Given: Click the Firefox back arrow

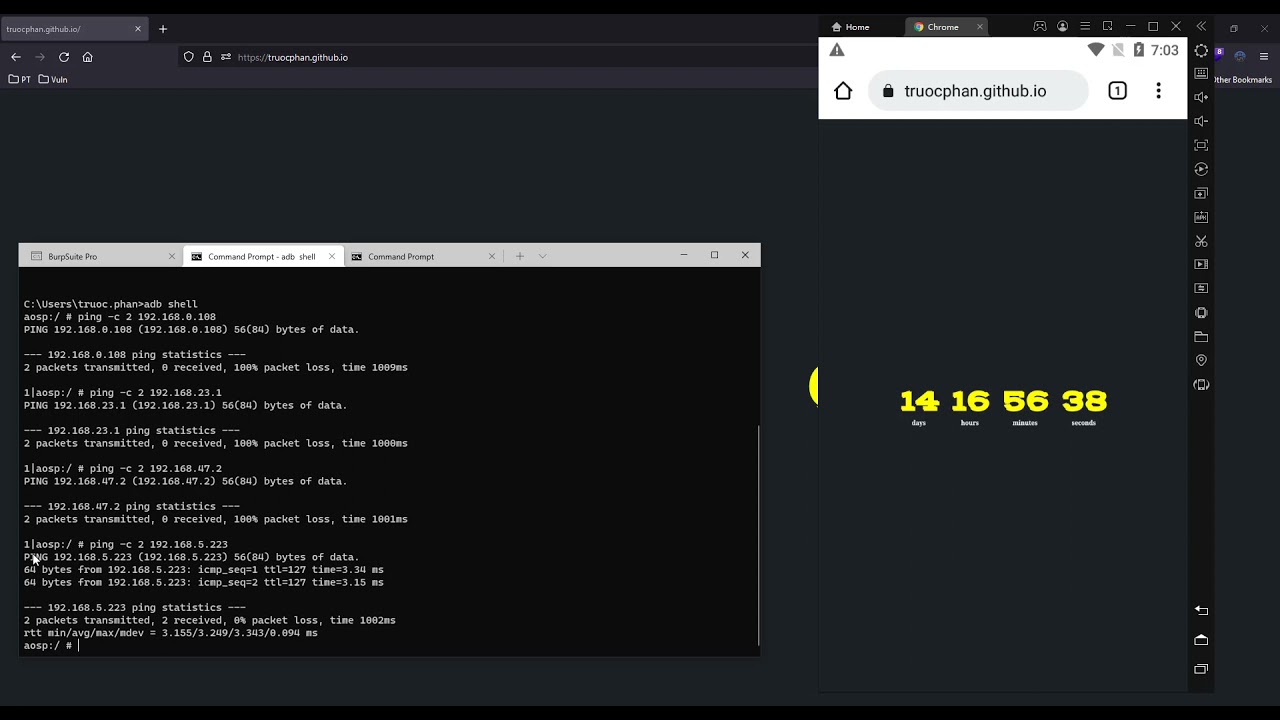Looking at the screenshot, I should pos(15,57).
